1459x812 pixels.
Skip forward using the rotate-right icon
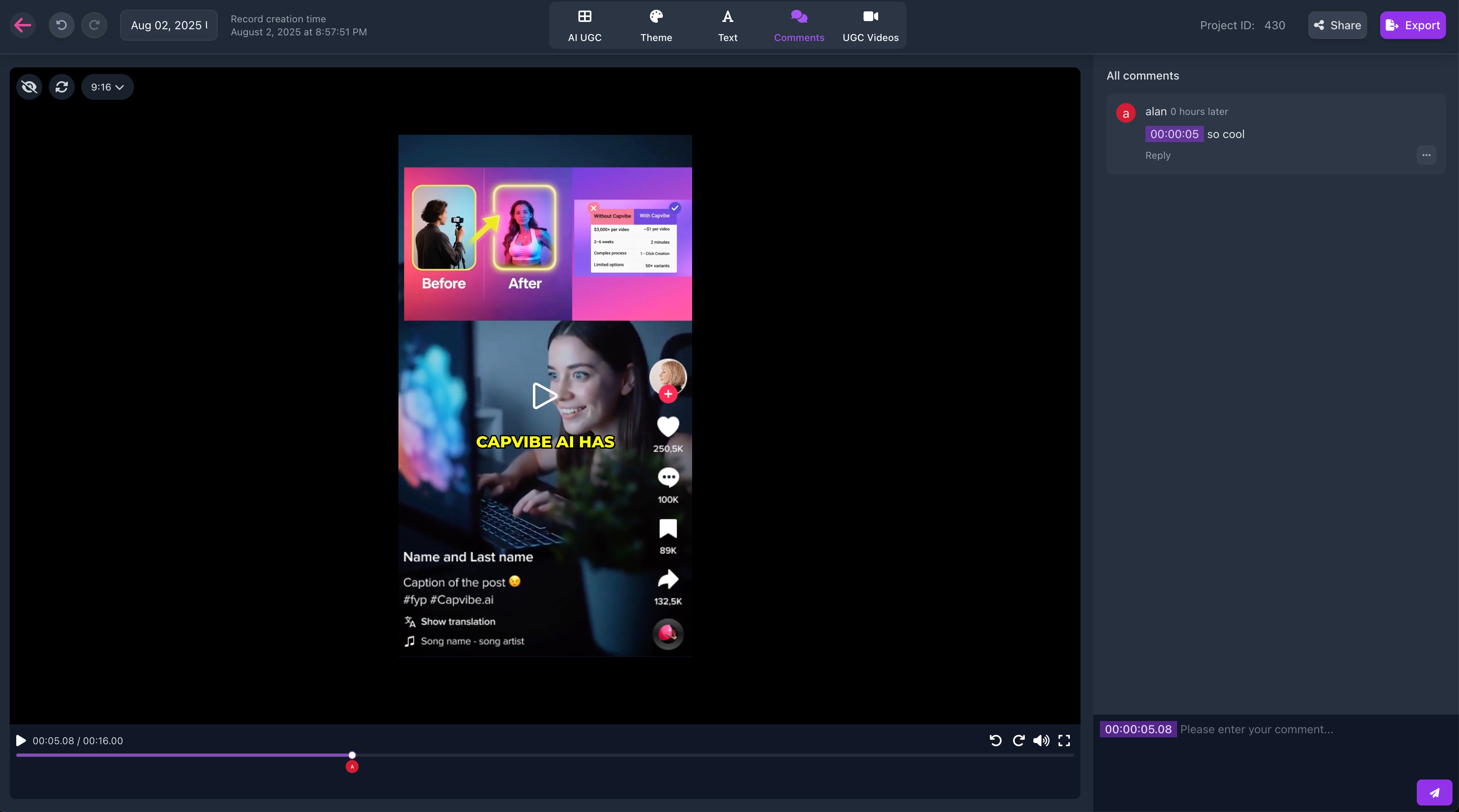coord(1018,740)
